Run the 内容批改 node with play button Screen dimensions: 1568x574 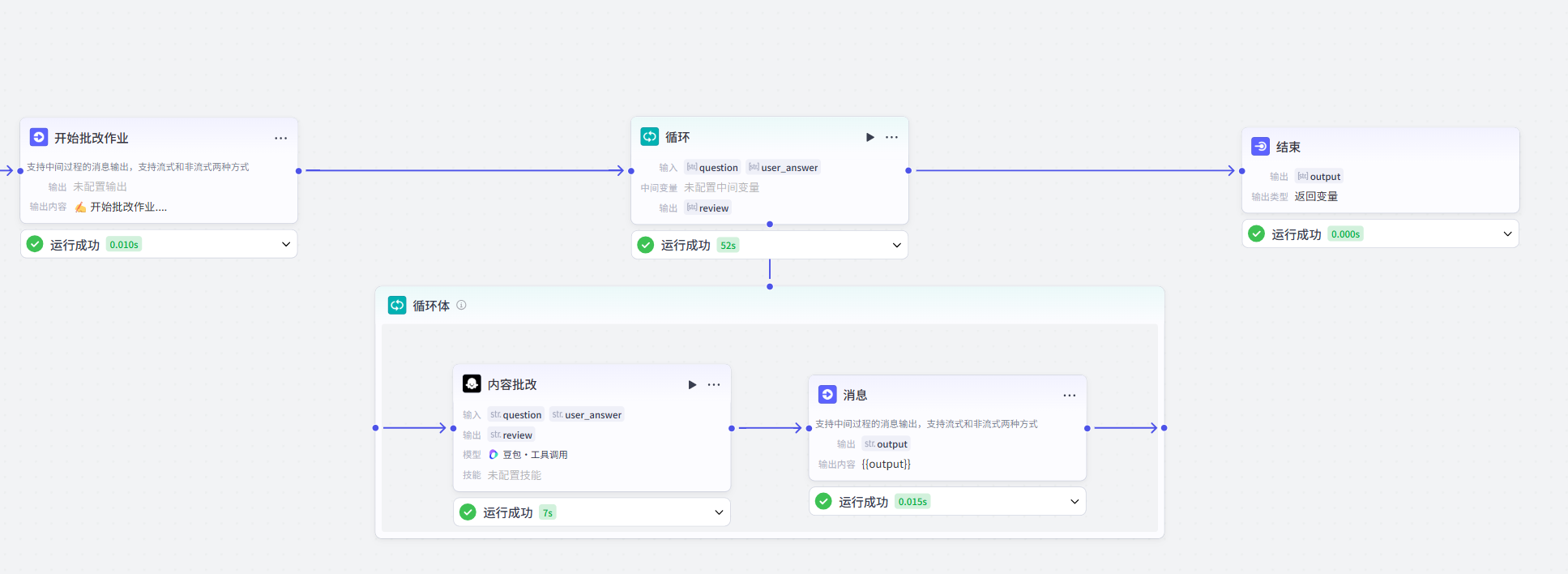point(692,384)
